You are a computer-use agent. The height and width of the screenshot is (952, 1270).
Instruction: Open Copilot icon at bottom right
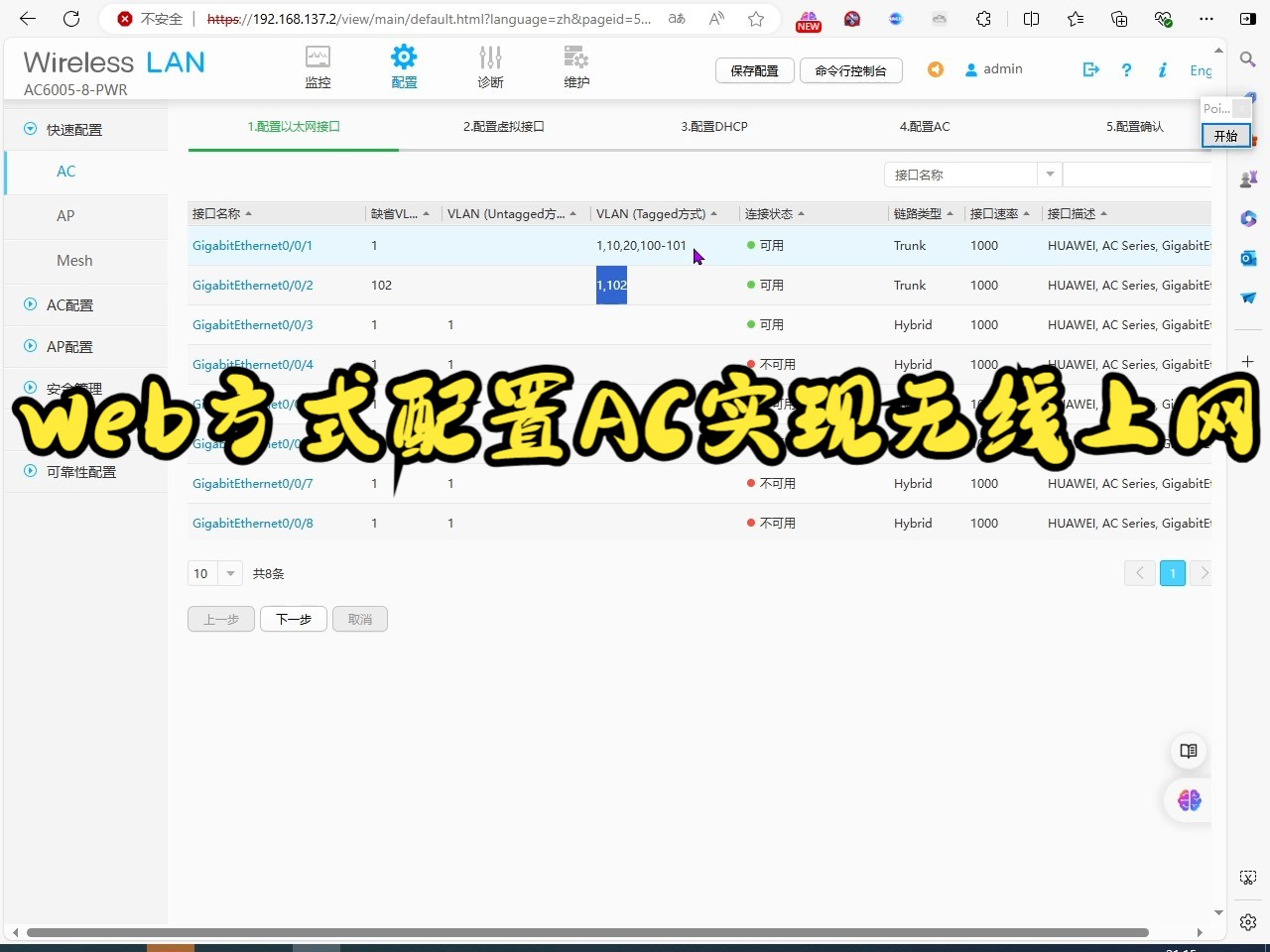click(x=1188, y=800)
